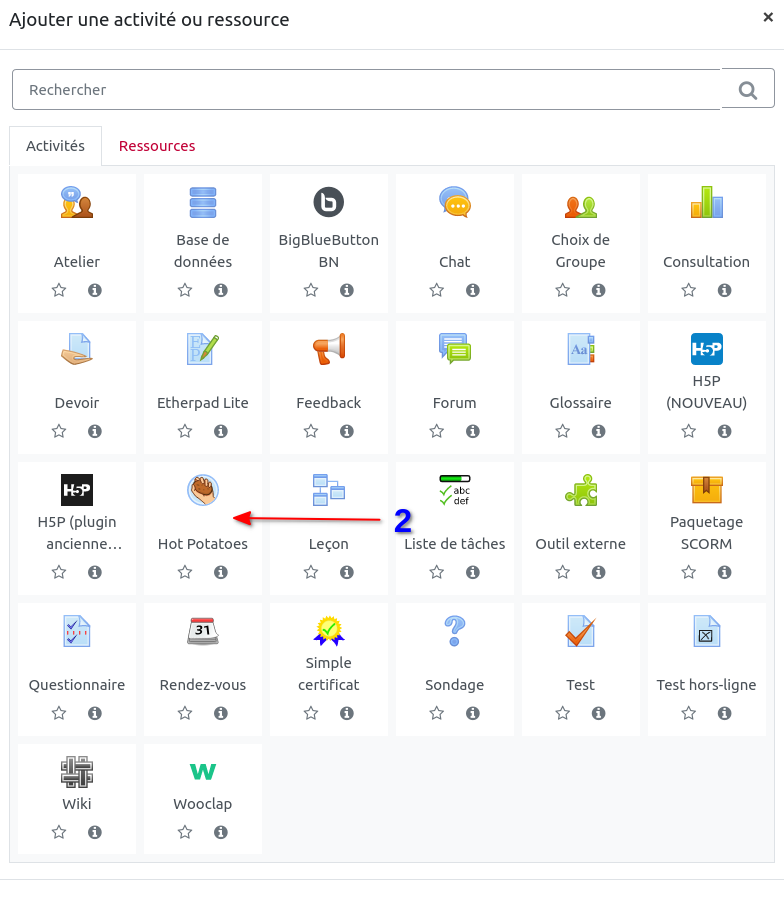Mark Sondage as favorite with star

pos(437,713)
